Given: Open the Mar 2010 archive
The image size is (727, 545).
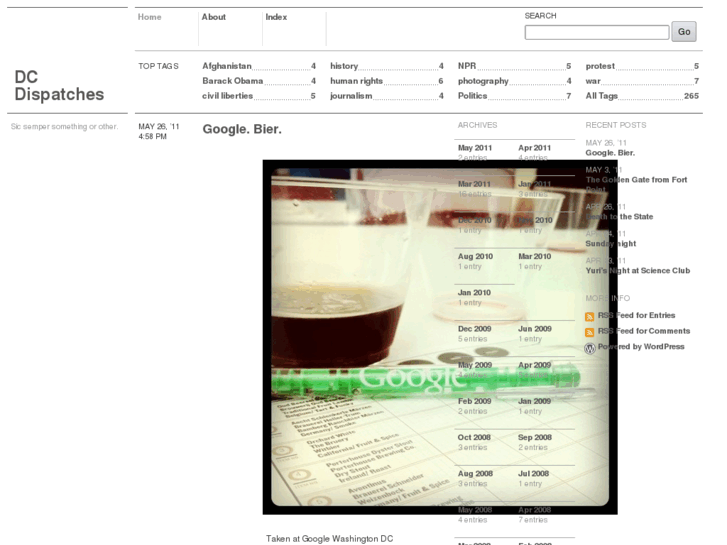Looking at the screenshot, I should point(535,256).
